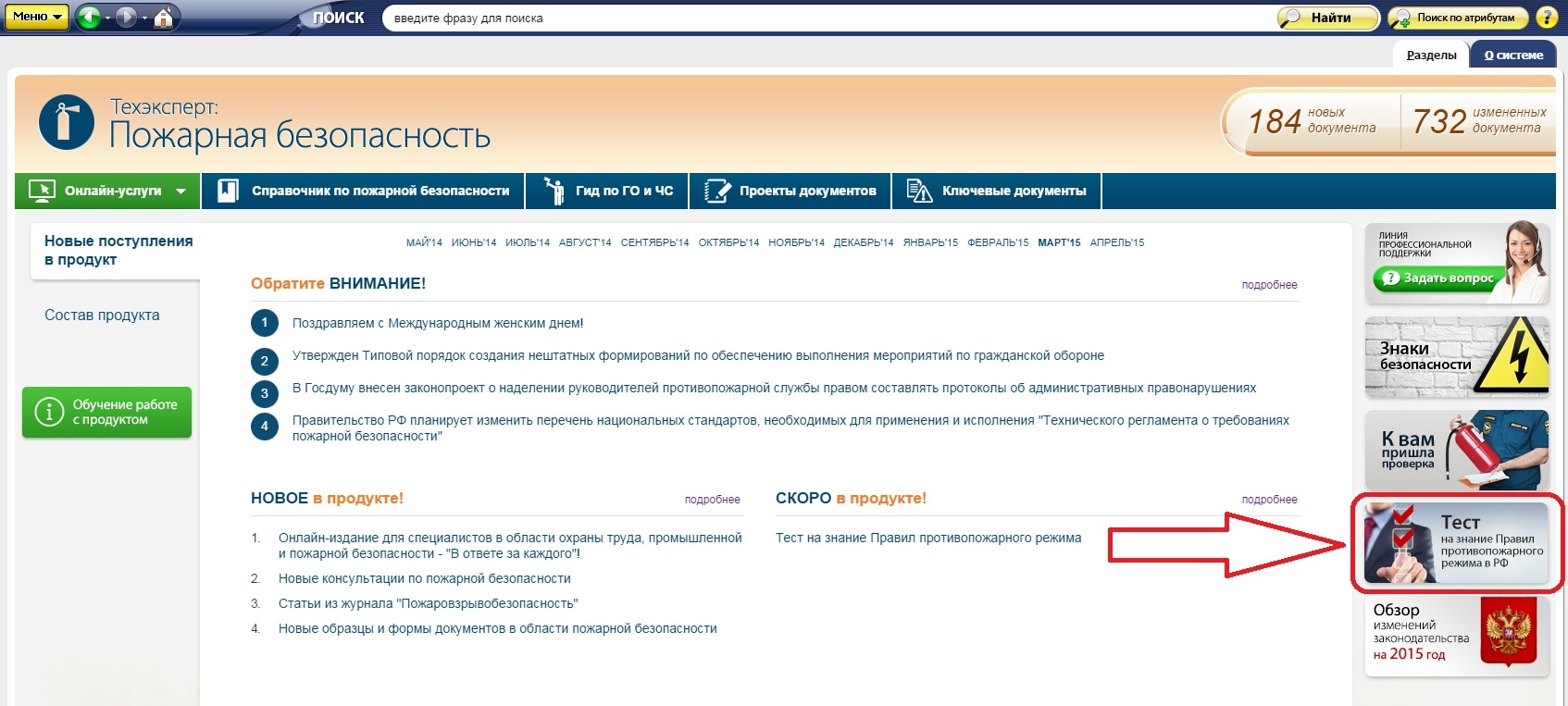Screen dimensions: 1568x706
Task: Open the yellow question mark help icon
Action: point(1546,18)
